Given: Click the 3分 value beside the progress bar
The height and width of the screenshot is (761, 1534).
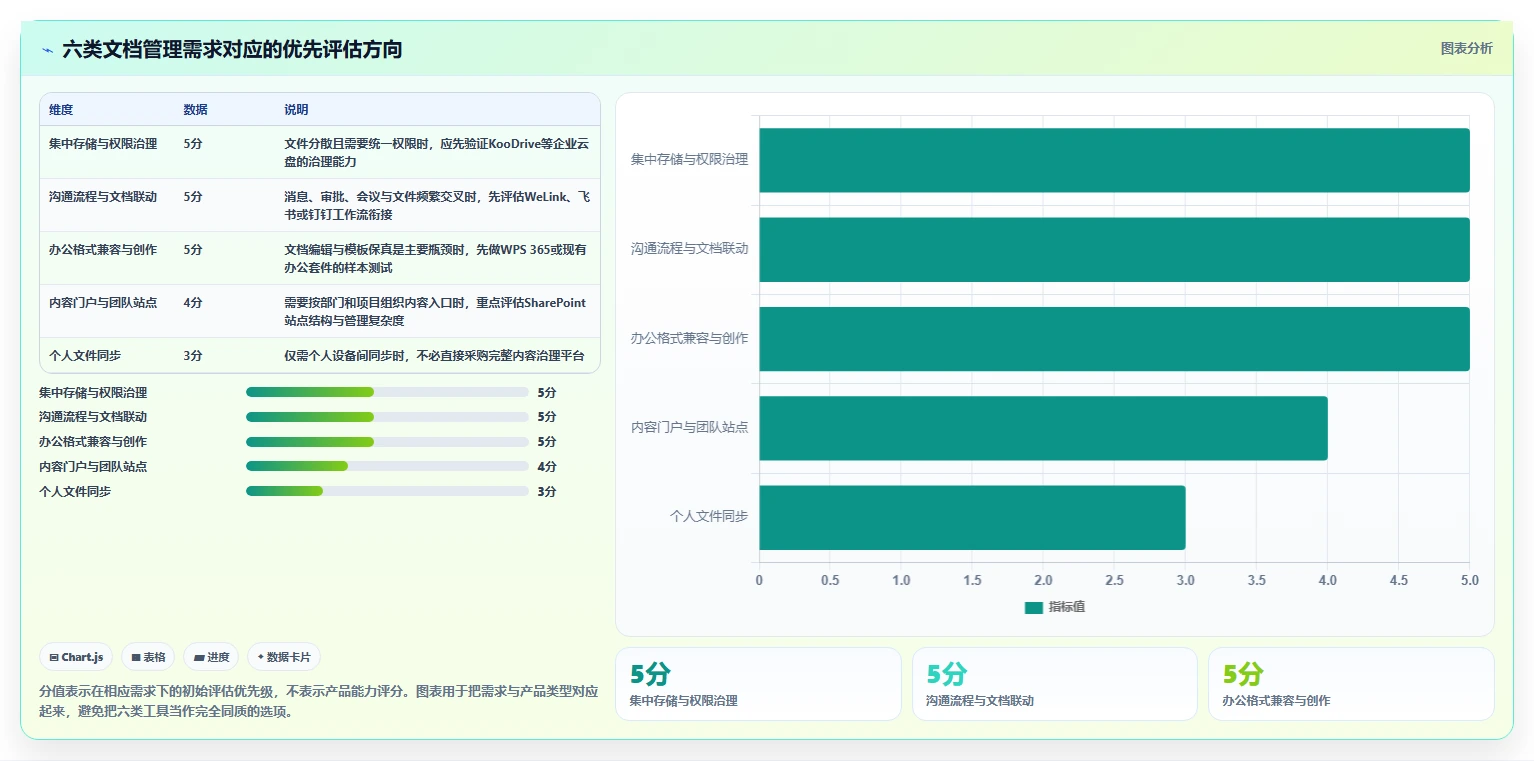Looking at the screenshot, I should 547,492.
